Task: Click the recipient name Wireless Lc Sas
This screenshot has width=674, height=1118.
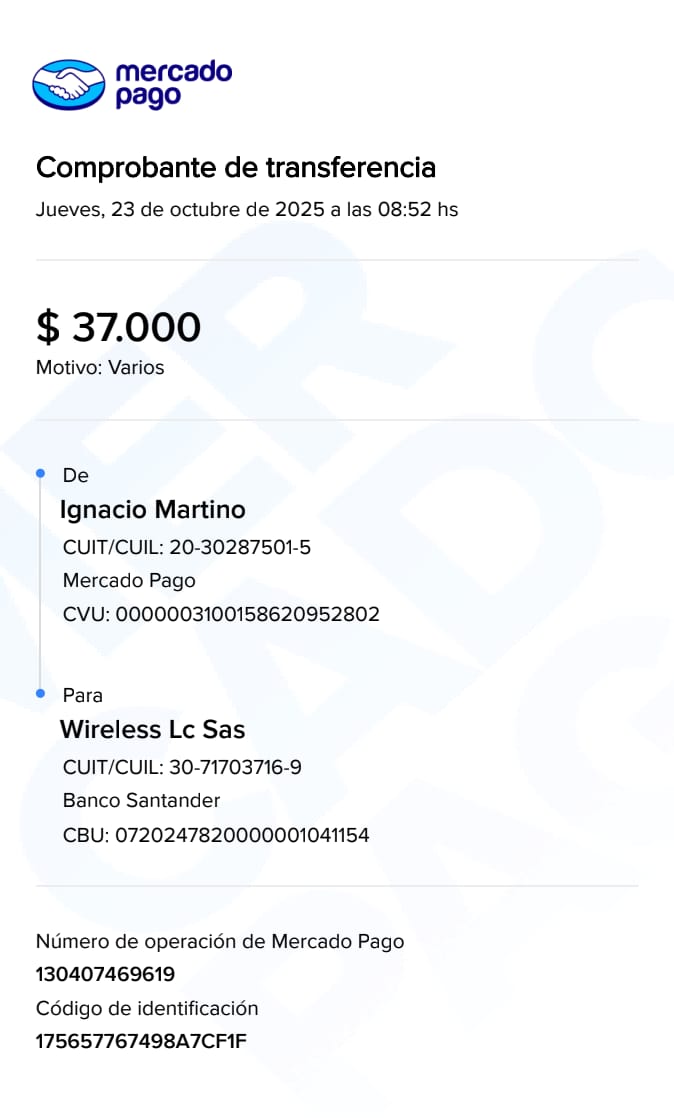Action: 152,729
